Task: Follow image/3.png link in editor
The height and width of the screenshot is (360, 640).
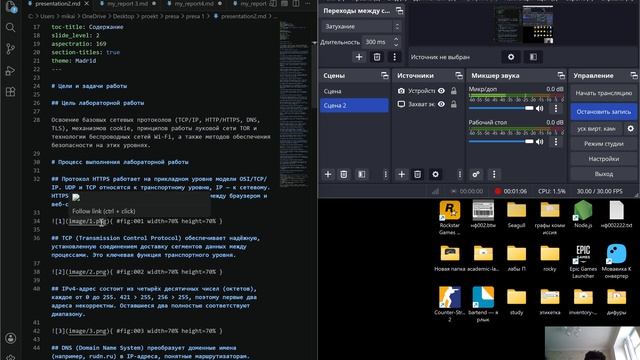Action: [87, 331]
